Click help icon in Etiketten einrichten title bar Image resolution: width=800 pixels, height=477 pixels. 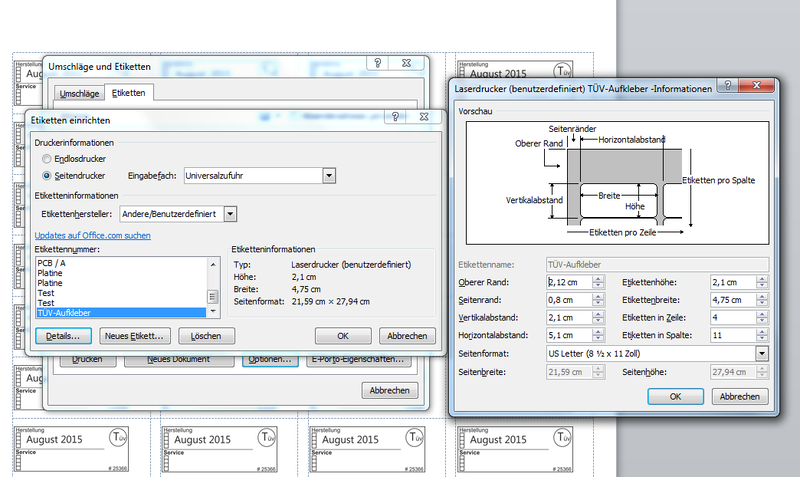tap(397, 117)
